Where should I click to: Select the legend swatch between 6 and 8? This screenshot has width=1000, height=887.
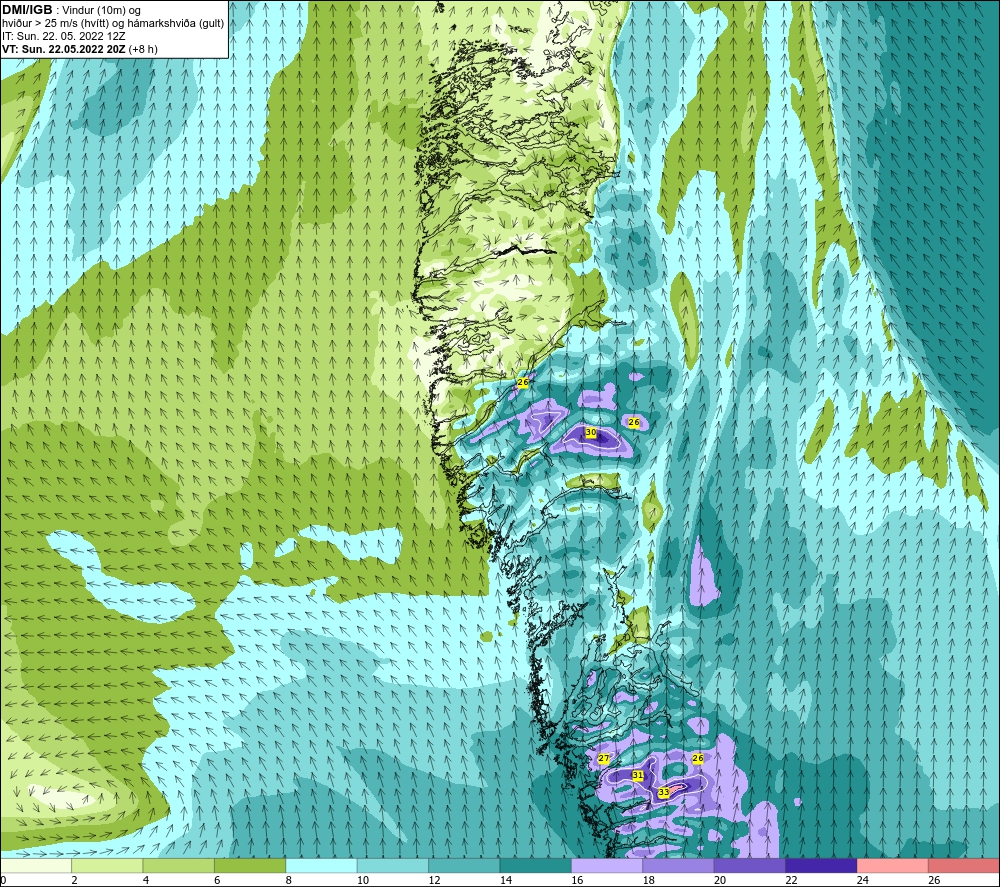click(250, 866)
